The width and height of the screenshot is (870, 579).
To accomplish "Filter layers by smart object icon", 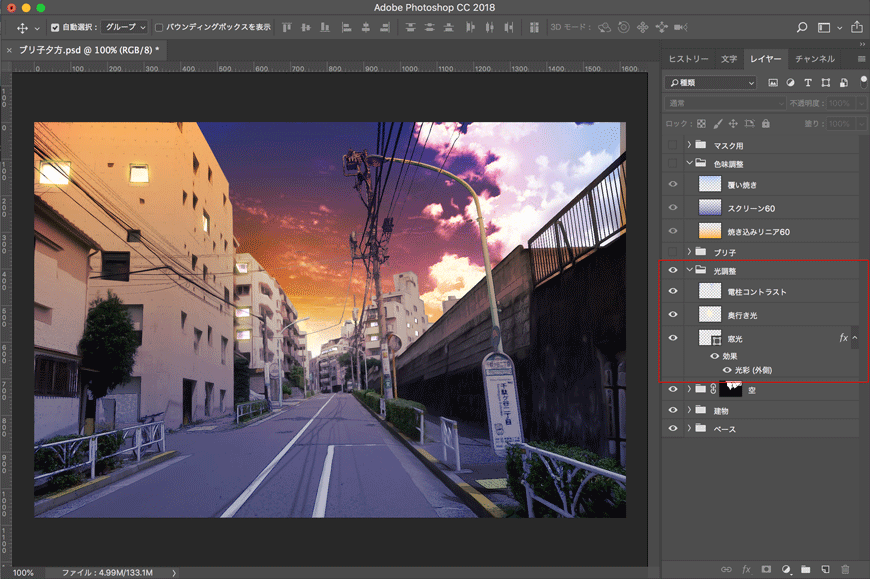I will [843, 83].
